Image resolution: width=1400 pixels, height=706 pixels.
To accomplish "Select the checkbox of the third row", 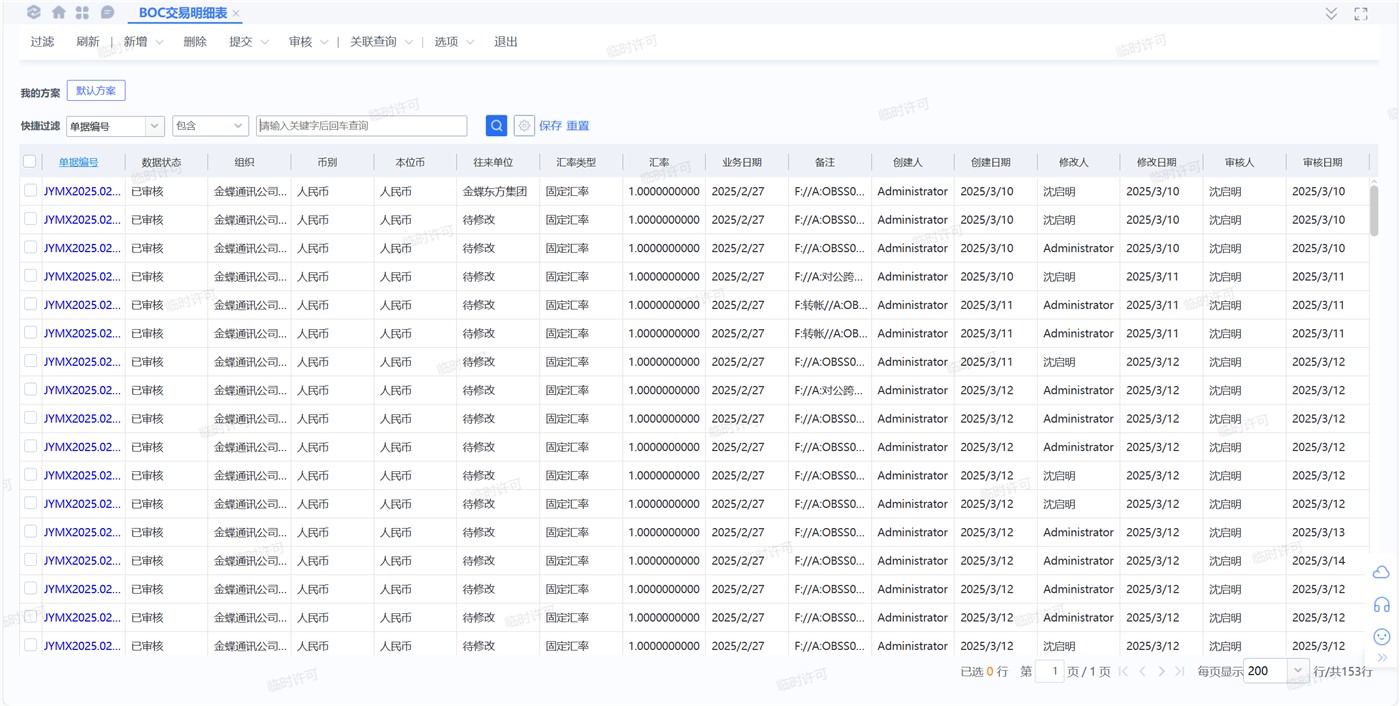I will pyautogui.click(x=30, y=248).
